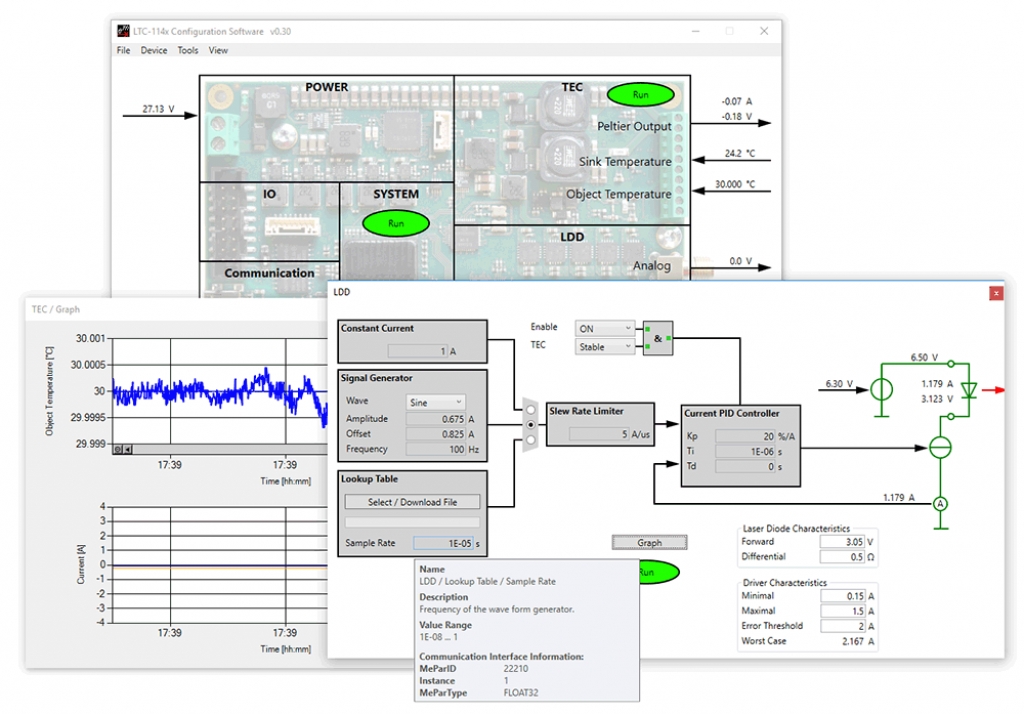Open the Device menu
This screenshot has width=1024, height=714.
(153, 50)
